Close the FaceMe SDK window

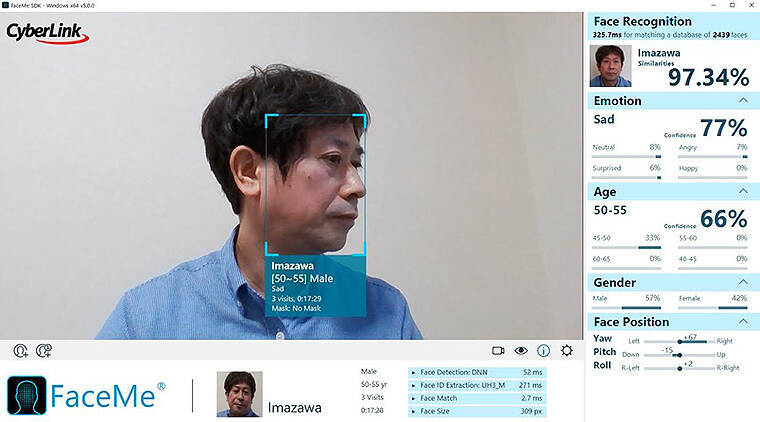click(751, 5)
